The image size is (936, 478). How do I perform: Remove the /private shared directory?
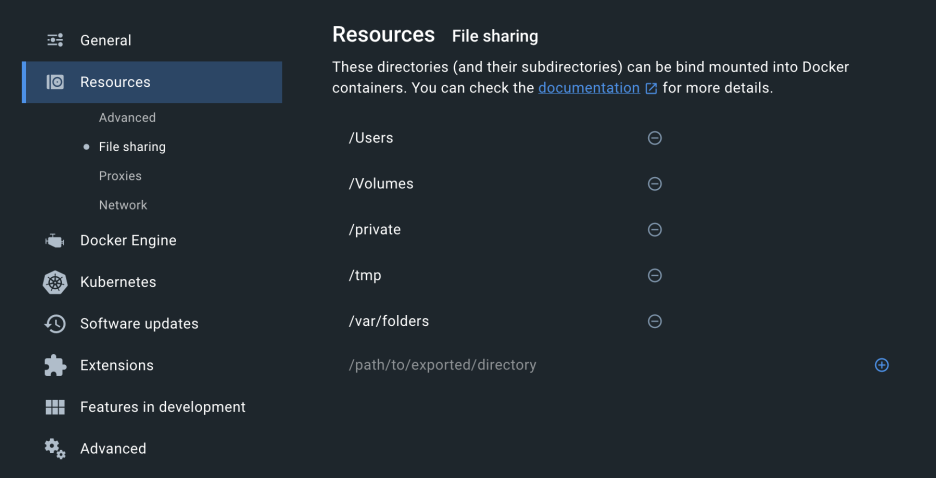[x=655, y=230]
